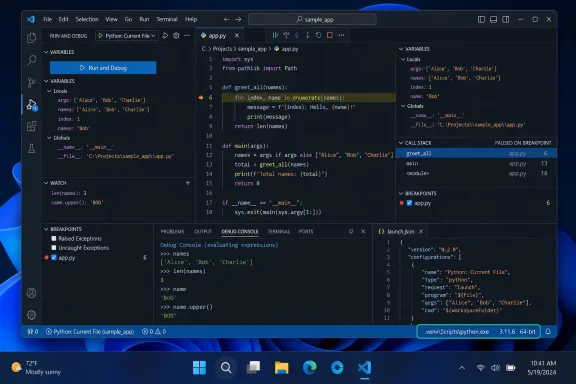Viewport: 576px width, 384px height.
Task: Open debug toolbar more options ellipsis
Action: click(x=341, y=35)
